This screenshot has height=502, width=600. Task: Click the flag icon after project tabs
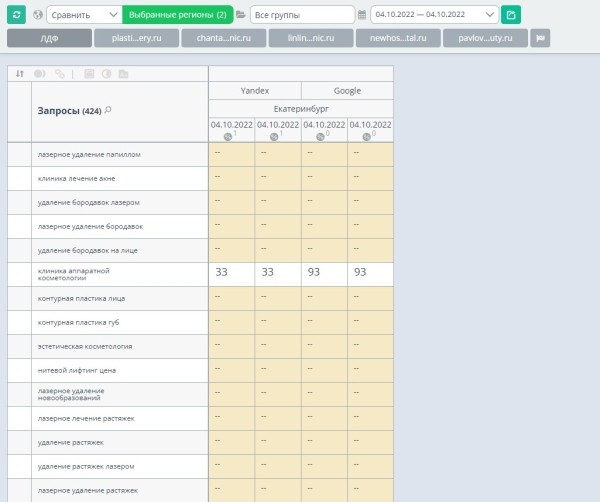coord(541,38)
